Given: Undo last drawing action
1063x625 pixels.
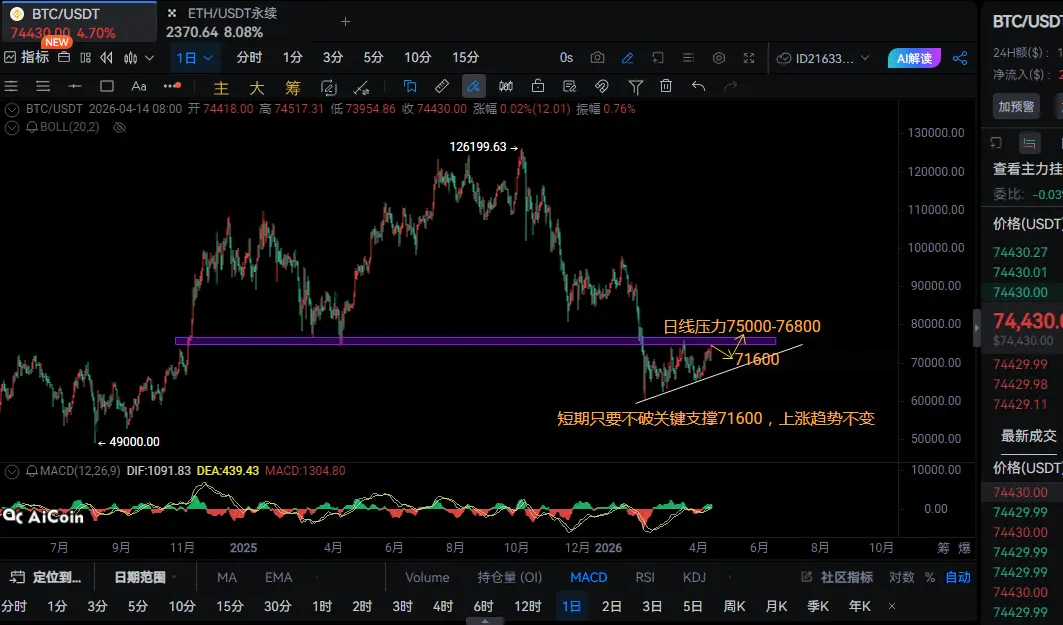Looking at the screenshot, I should tap(698, 86).
